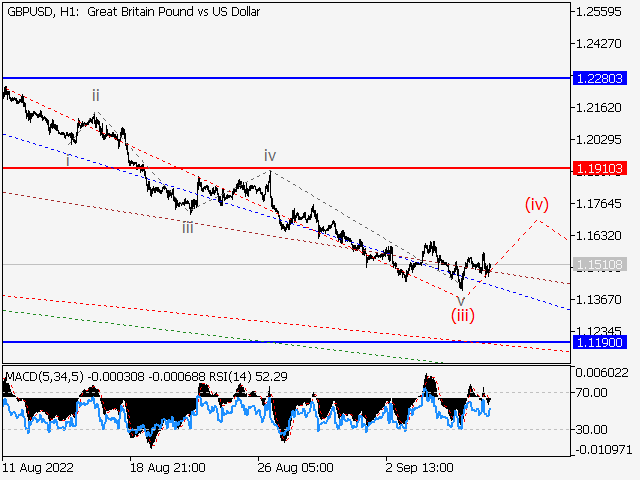This screenshot has width=640, height=480.
Task: Click the MACD value -0.000308
Action: [x=116, y=376]
